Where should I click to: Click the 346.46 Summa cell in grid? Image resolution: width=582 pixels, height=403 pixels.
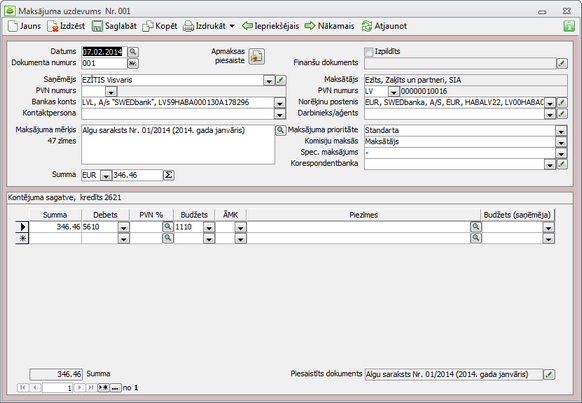tap(55, 227)
